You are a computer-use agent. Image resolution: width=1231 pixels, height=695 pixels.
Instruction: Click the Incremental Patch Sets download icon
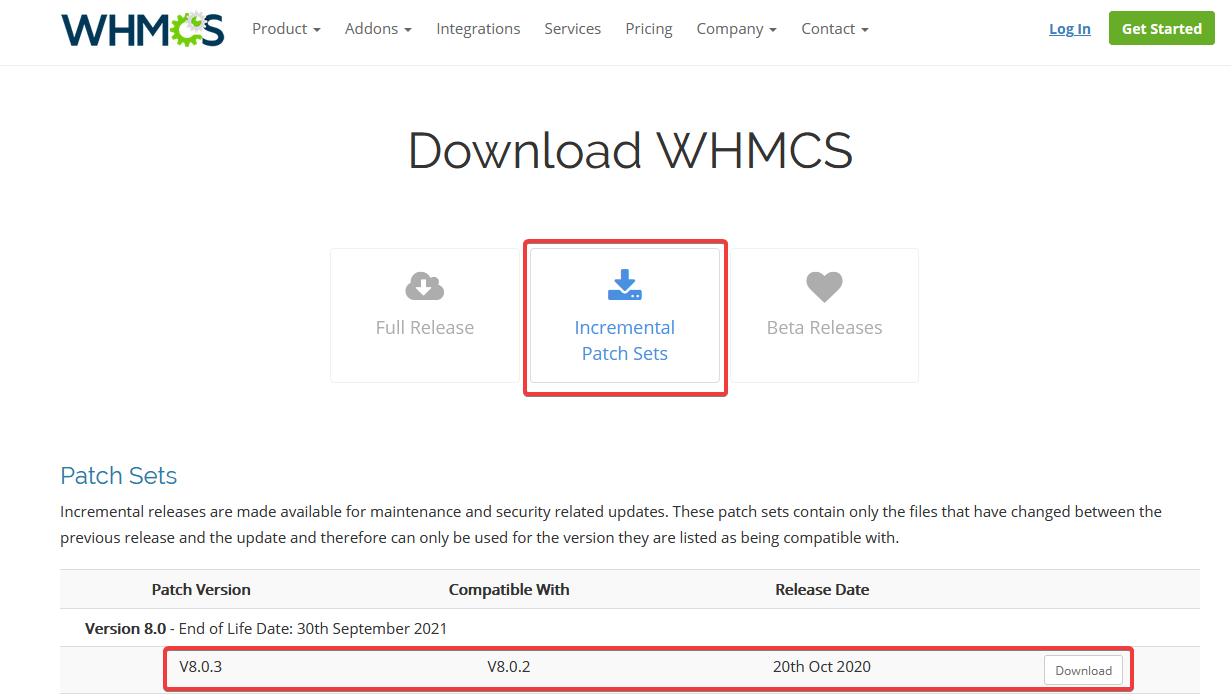click(x=625, y=285)
